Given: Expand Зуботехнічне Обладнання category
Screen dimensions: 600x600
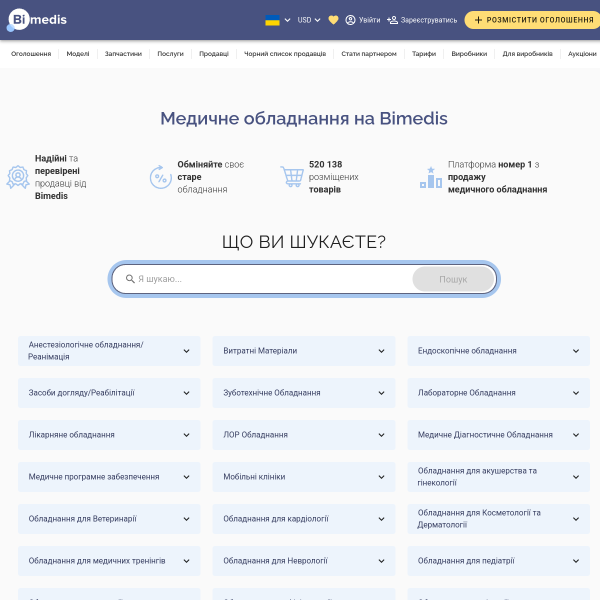Looking at the screenshot, I should [x=304, y=393].
